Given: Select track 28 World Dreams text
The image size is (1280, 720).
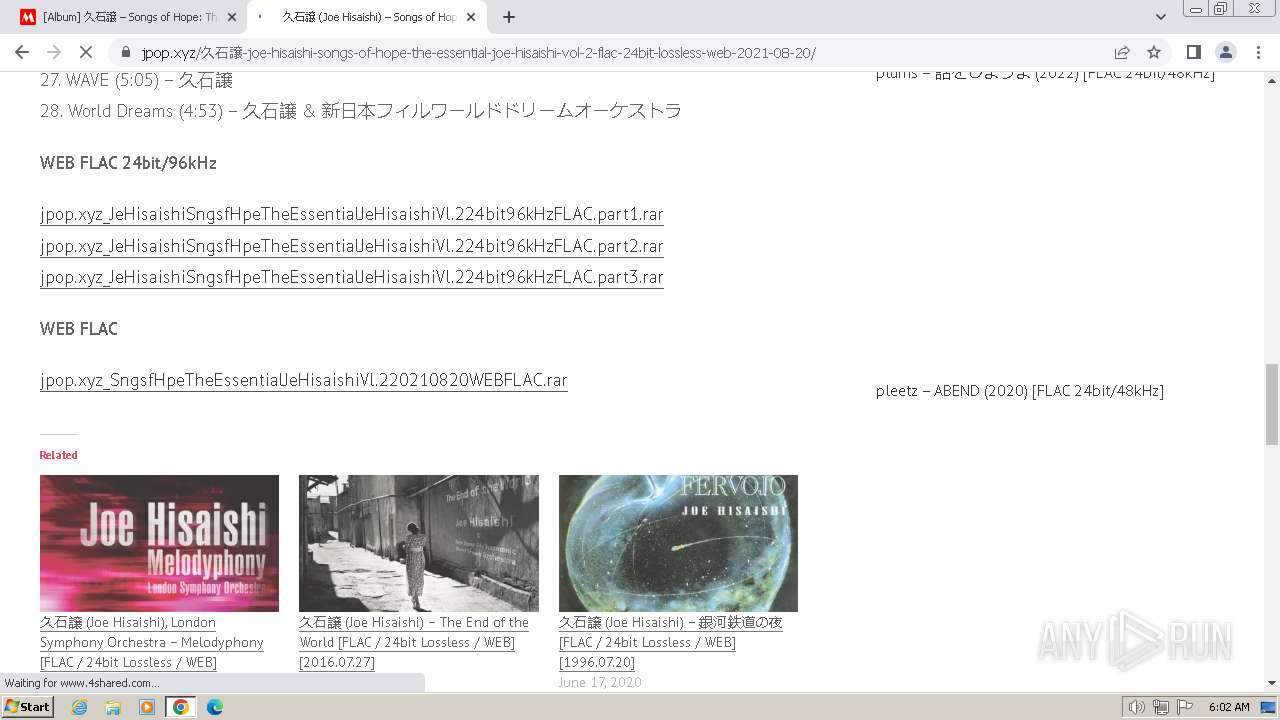Looking at the screenshot, I should [x=361, y=111].
